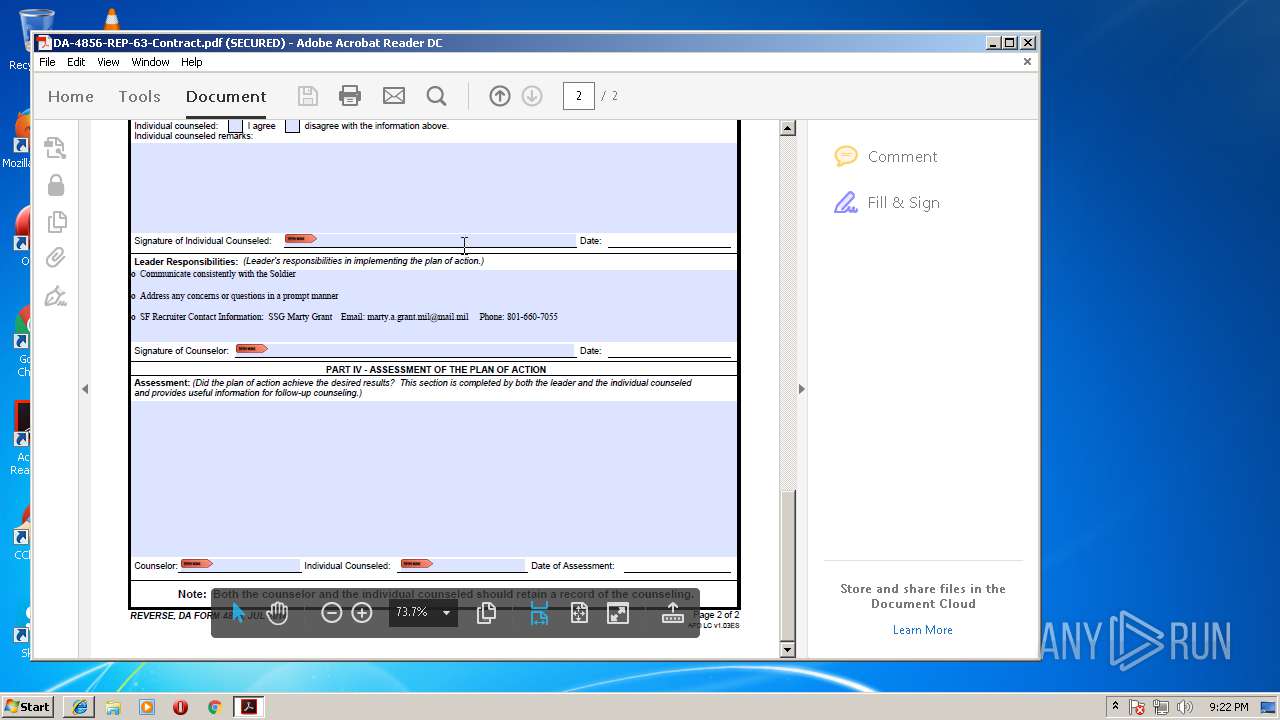The height and width of the screenshot is (720, 1280).
Task: Click the page number input field
Action: [579, 96]
